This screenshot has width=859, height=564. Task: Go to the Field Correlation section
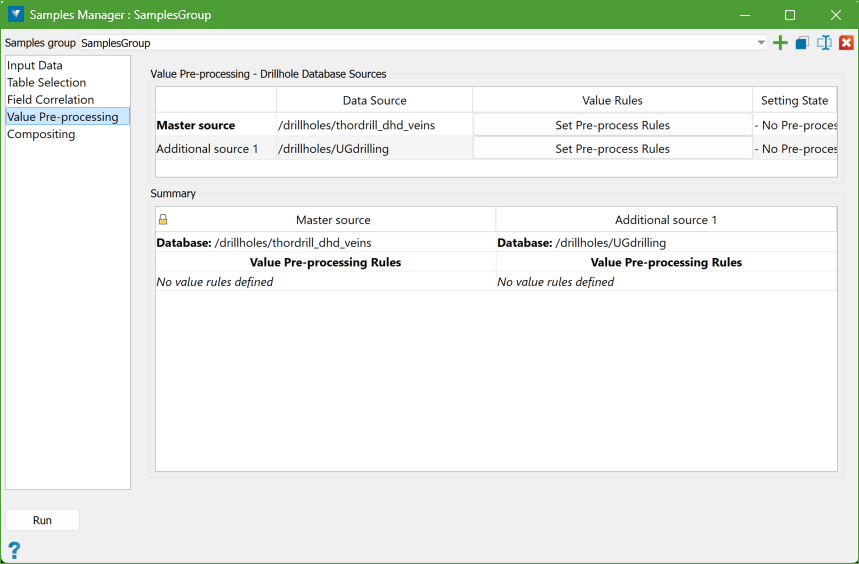point(50,99)
